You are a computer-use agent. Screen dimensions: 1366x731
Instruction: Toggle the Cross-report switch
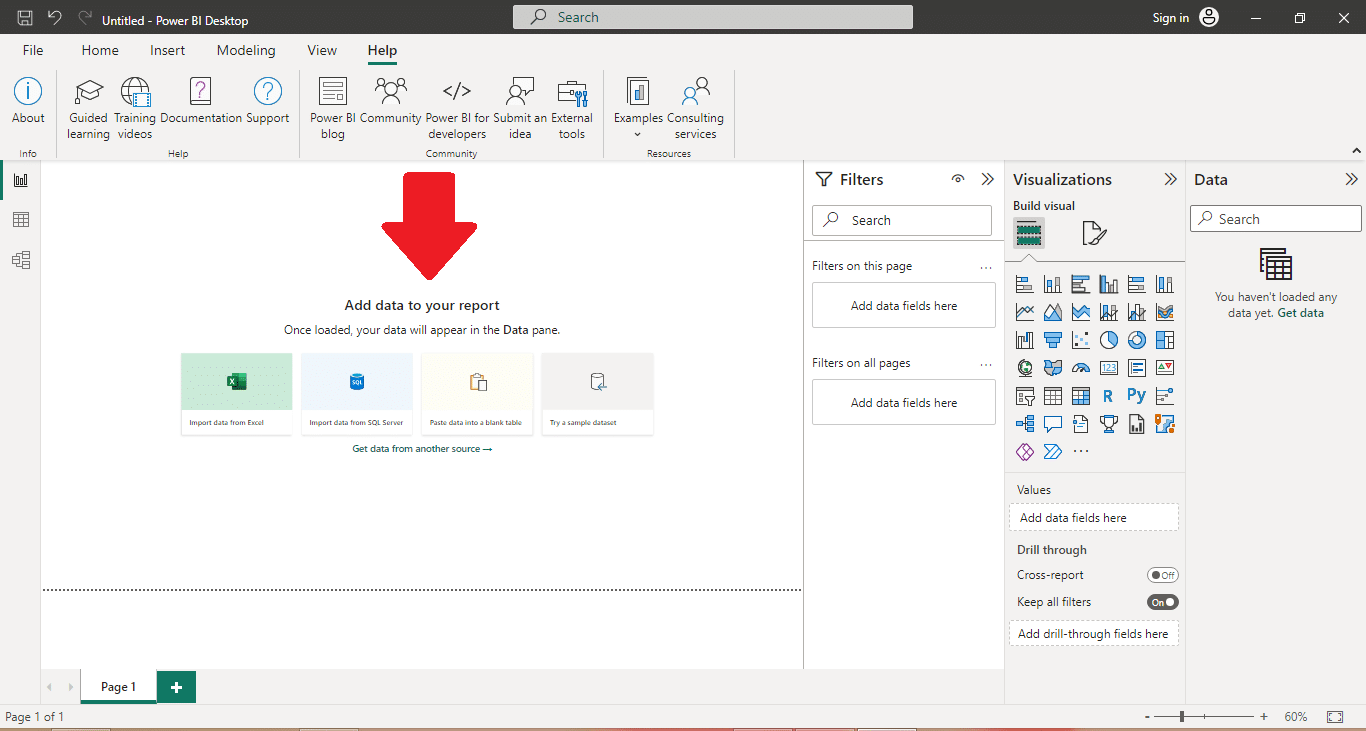click(x=1162, y=575)
